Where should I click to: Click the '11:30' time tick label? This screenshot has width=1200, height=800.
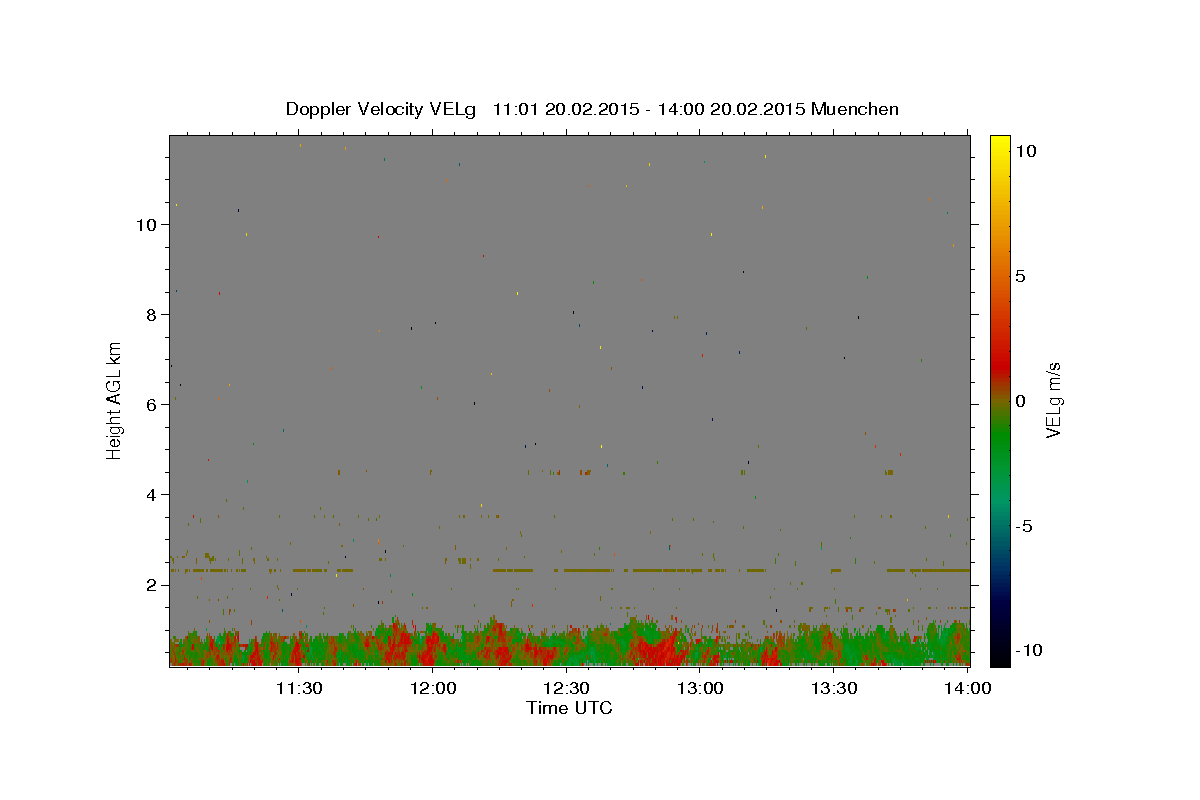pyautogui.click(x=298, y=688)
